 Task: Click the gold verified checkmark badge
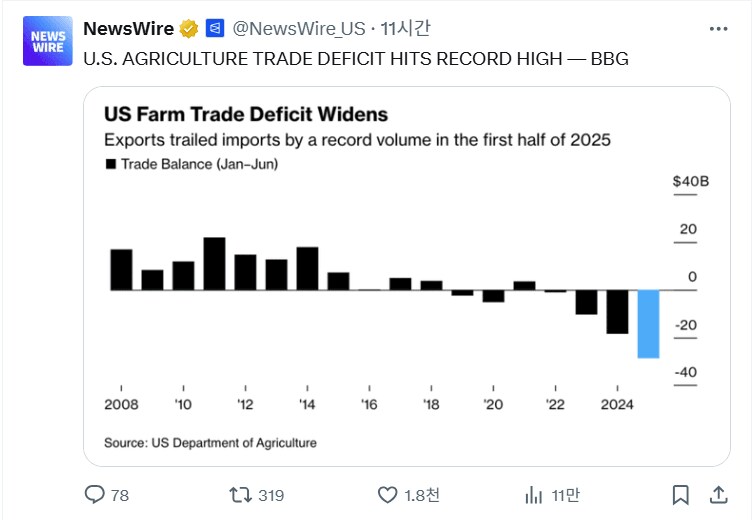point(188,29)
